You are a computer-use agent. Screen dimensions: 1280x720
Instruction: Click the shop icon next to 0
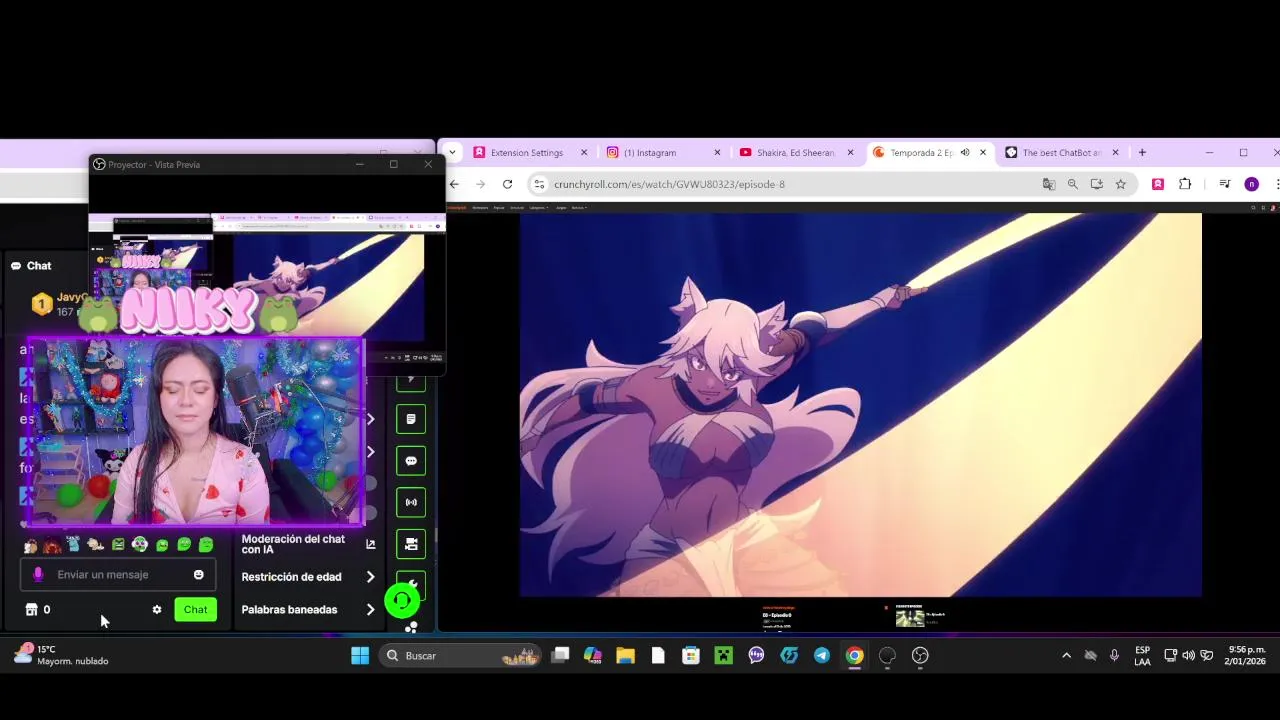[x=31, y=610]
